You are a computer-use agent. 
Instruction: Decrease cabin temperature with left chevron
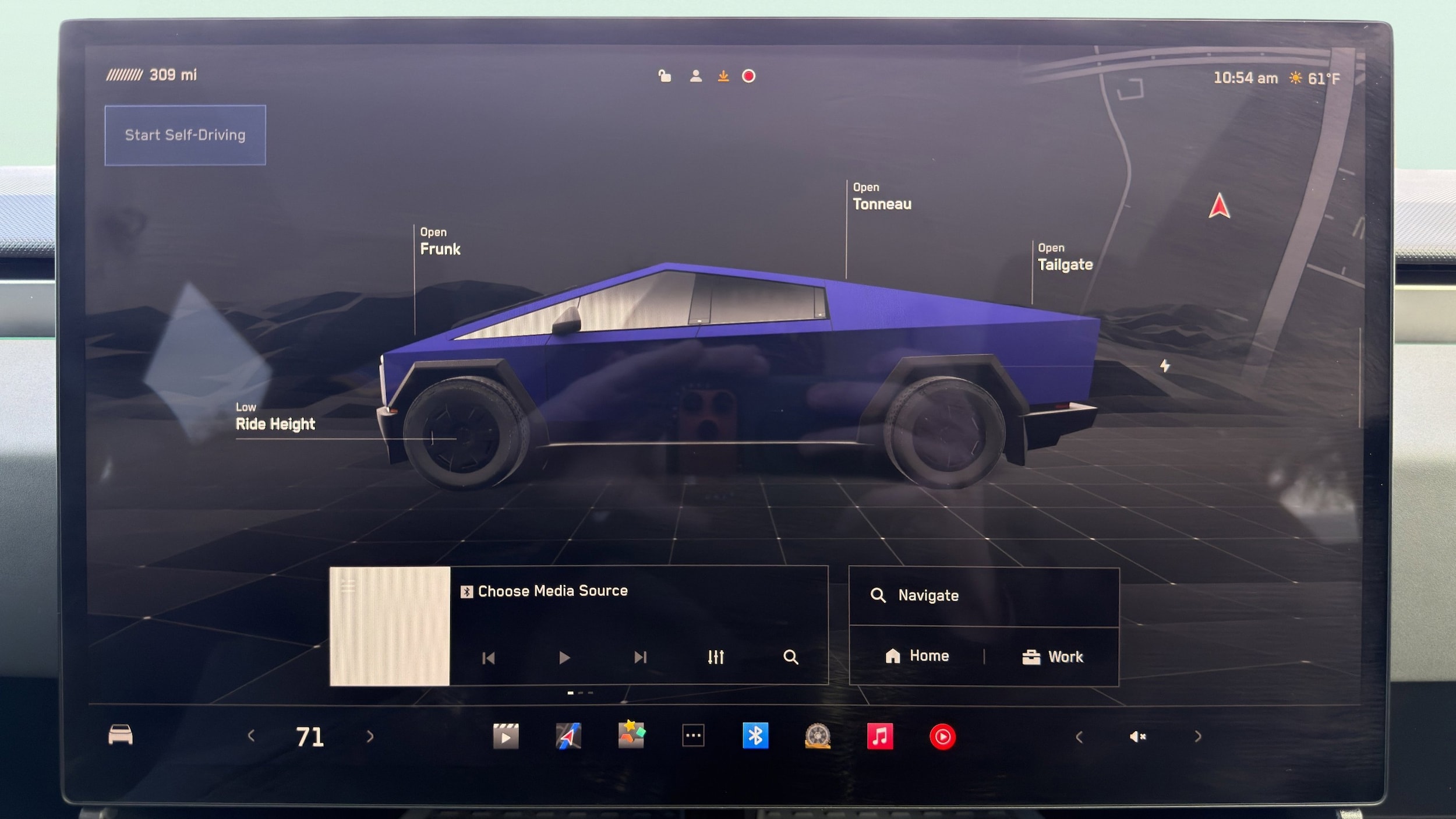coord(251,736)
